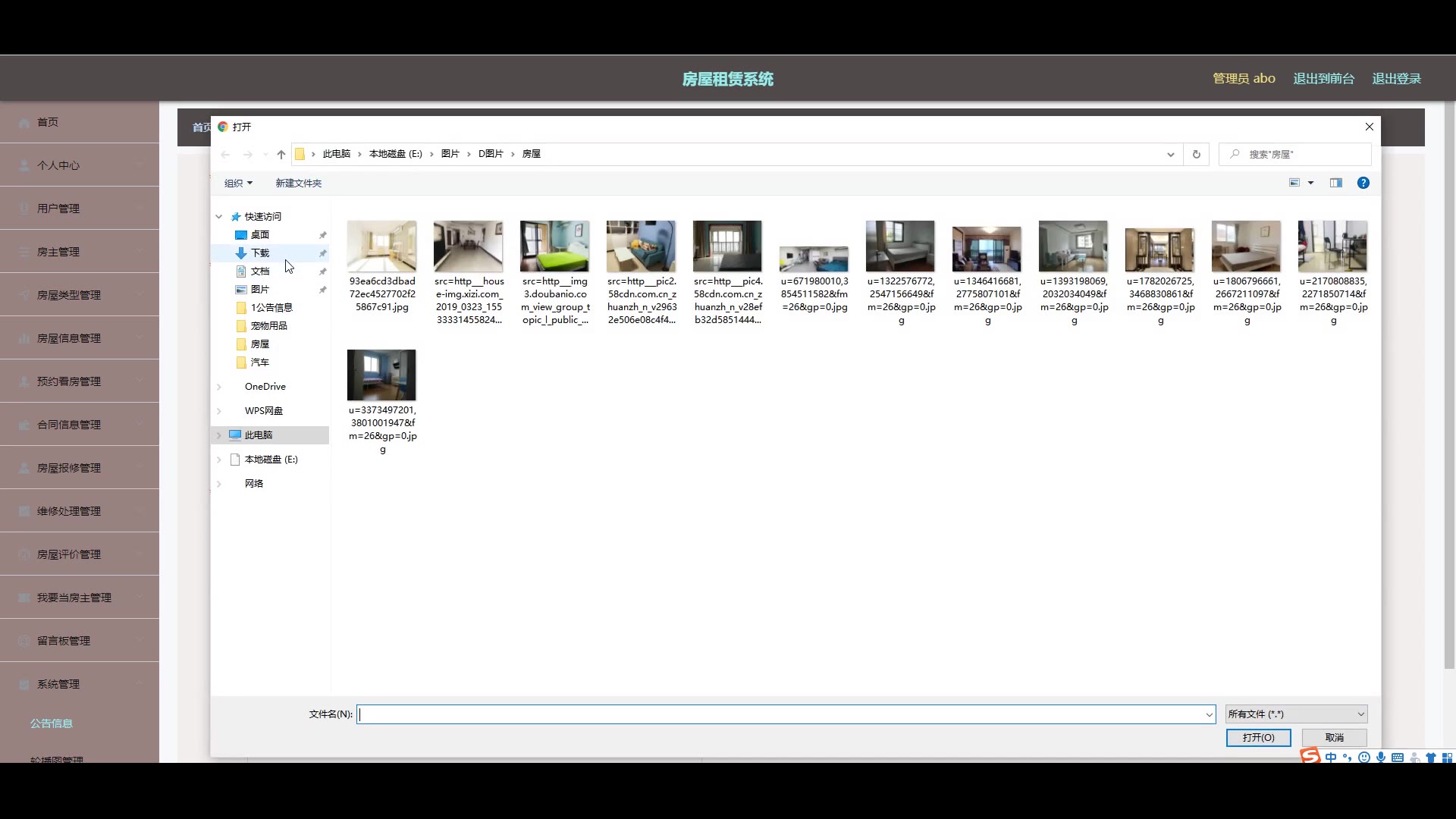Click the D图片 breadcrumb segment
The image size is (1456, 819).
(491, 154)
